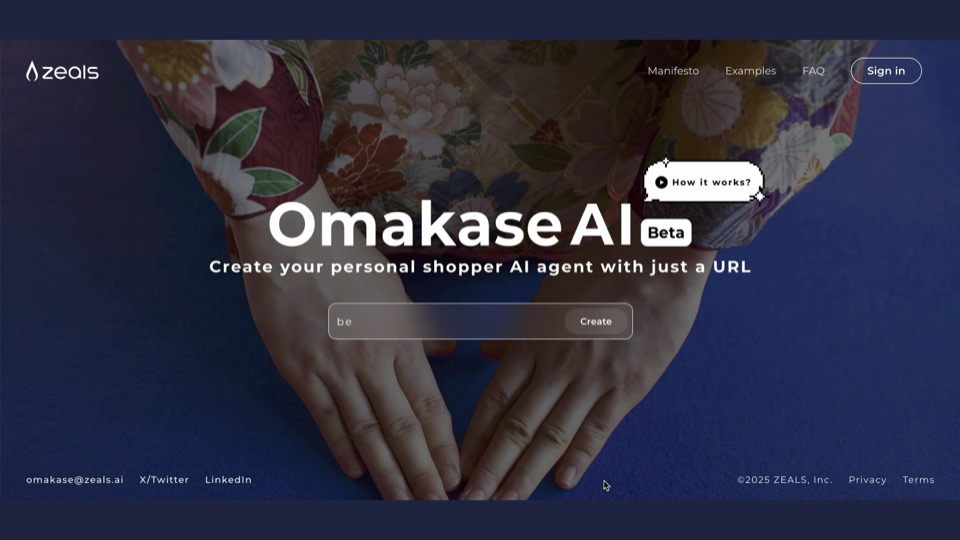Click the Create button
The image size is (960, 540).
pyautogui.click(x=596, y=321)
